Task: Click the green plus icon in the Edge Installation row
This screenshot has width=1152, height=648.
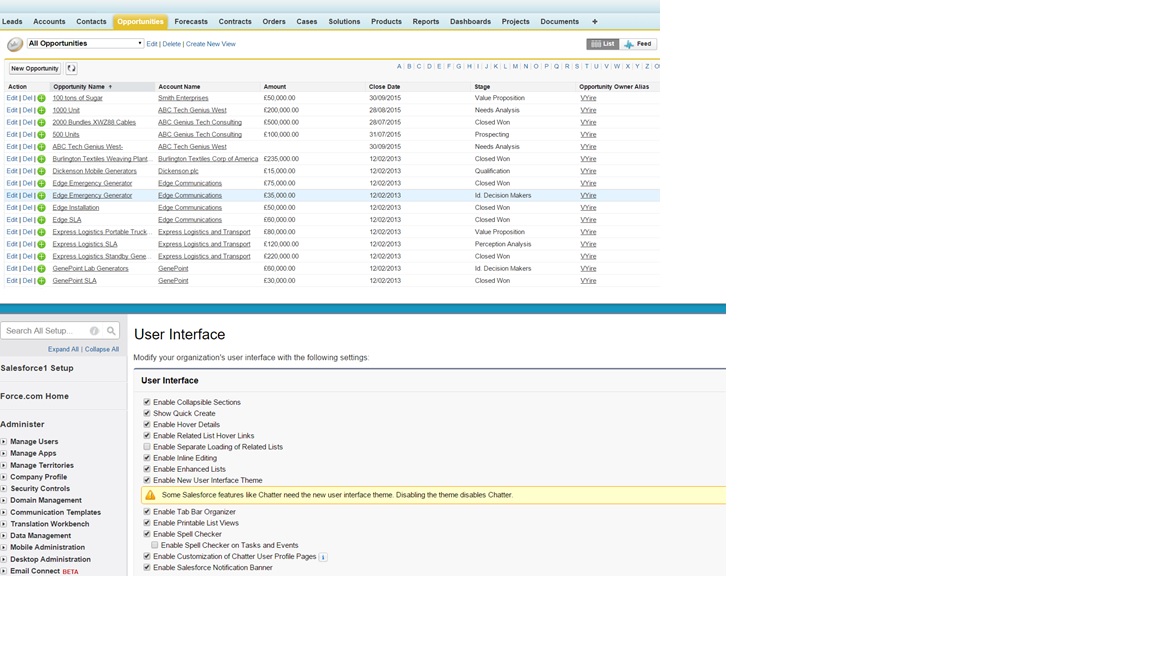Action: (x=42, y=208)
